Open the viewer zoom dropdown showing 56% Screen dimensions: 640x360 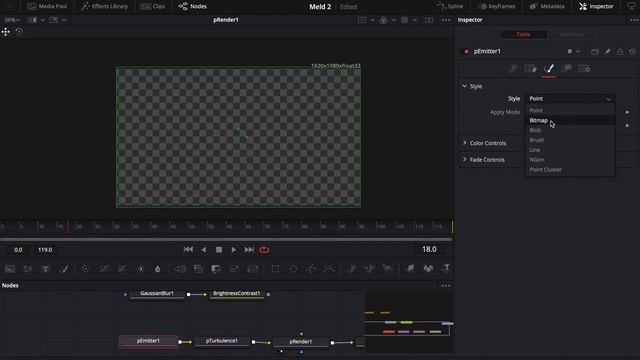(x=12, y=20)
